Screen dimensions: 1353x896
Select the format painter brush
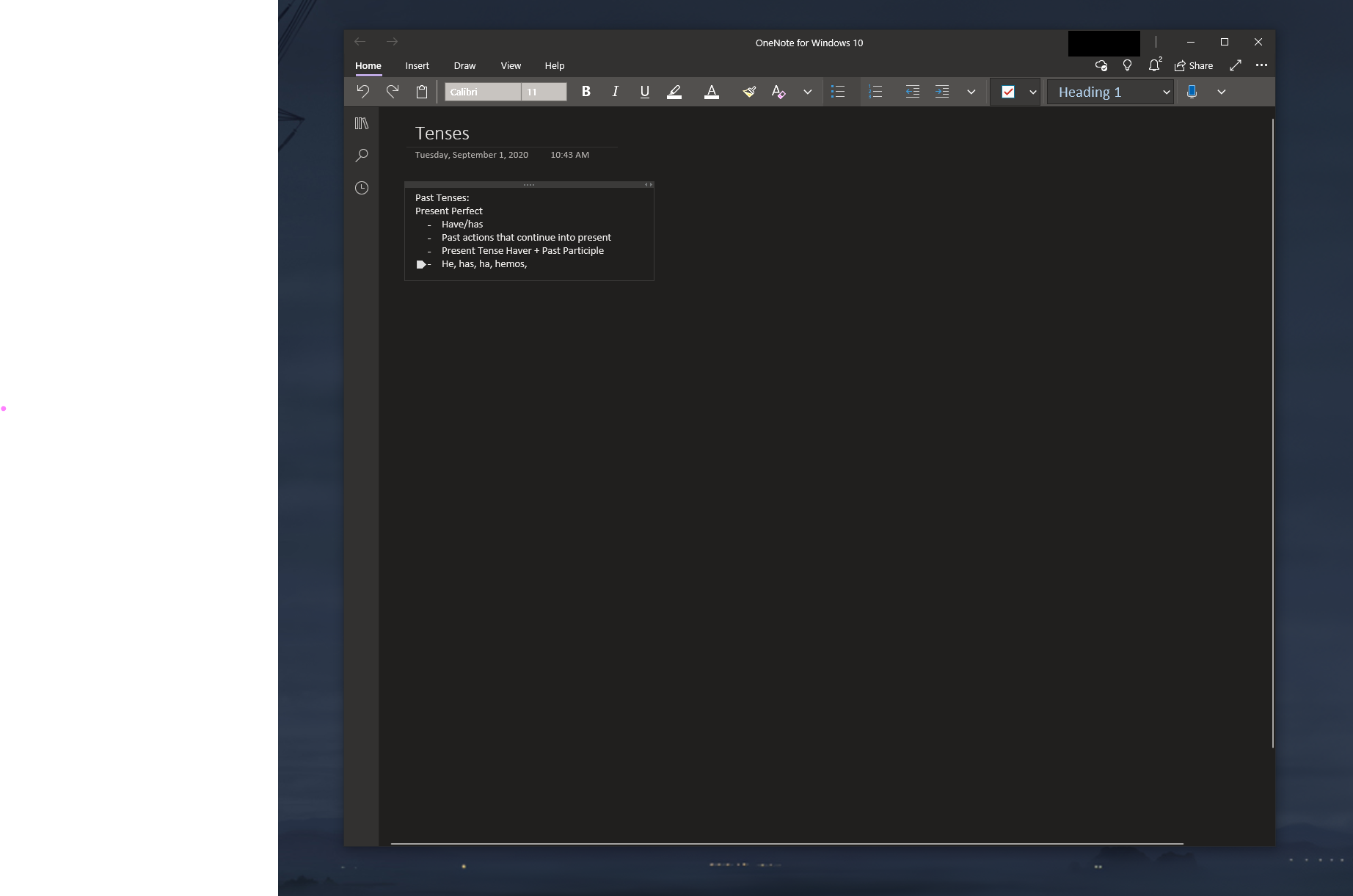tap(749, 92)
